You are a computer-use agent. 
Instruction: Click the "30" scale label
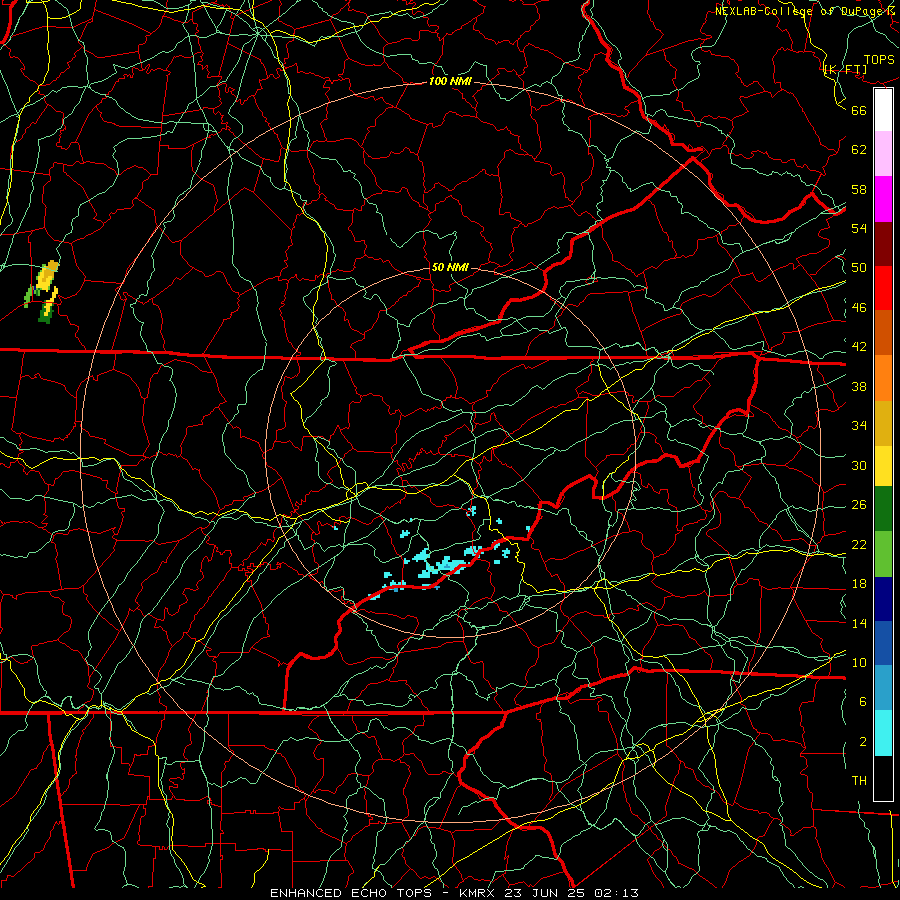click(x=859, y=465)
